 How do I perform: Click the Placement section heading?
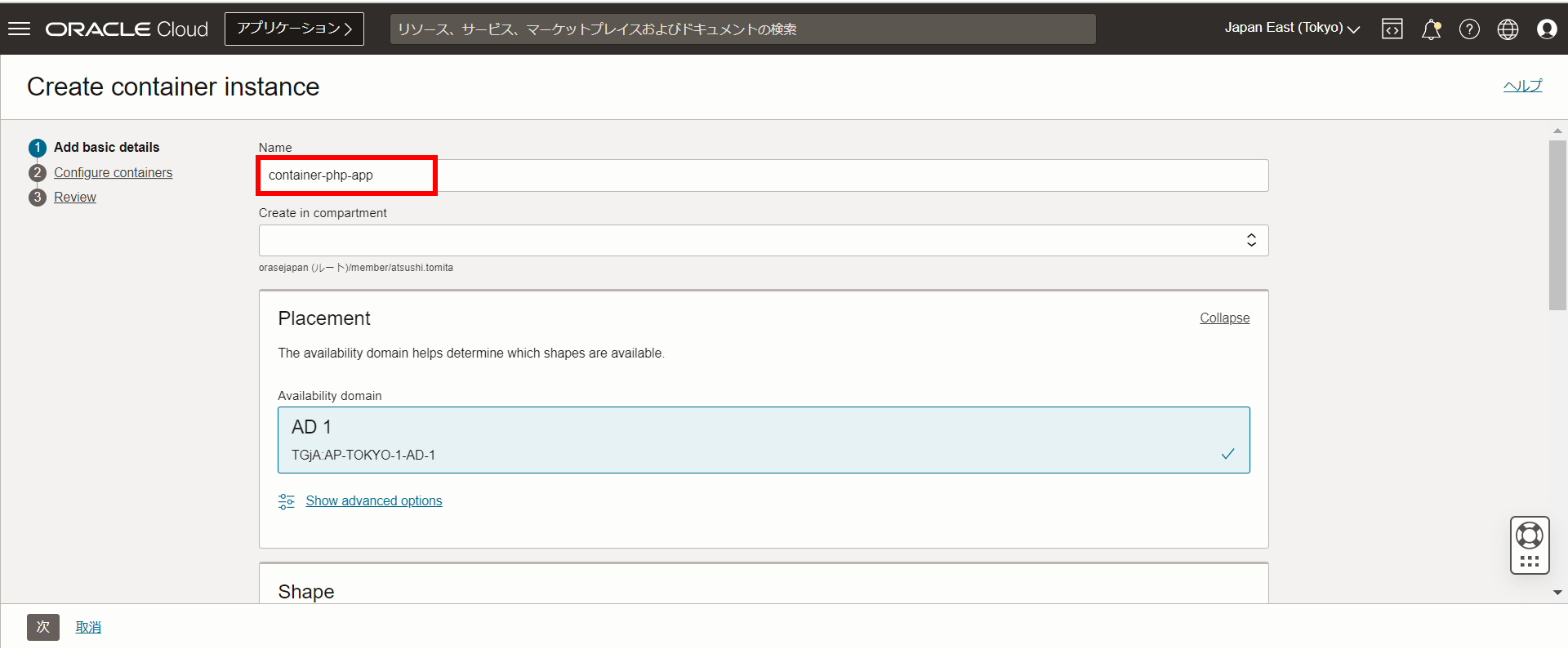324,318
